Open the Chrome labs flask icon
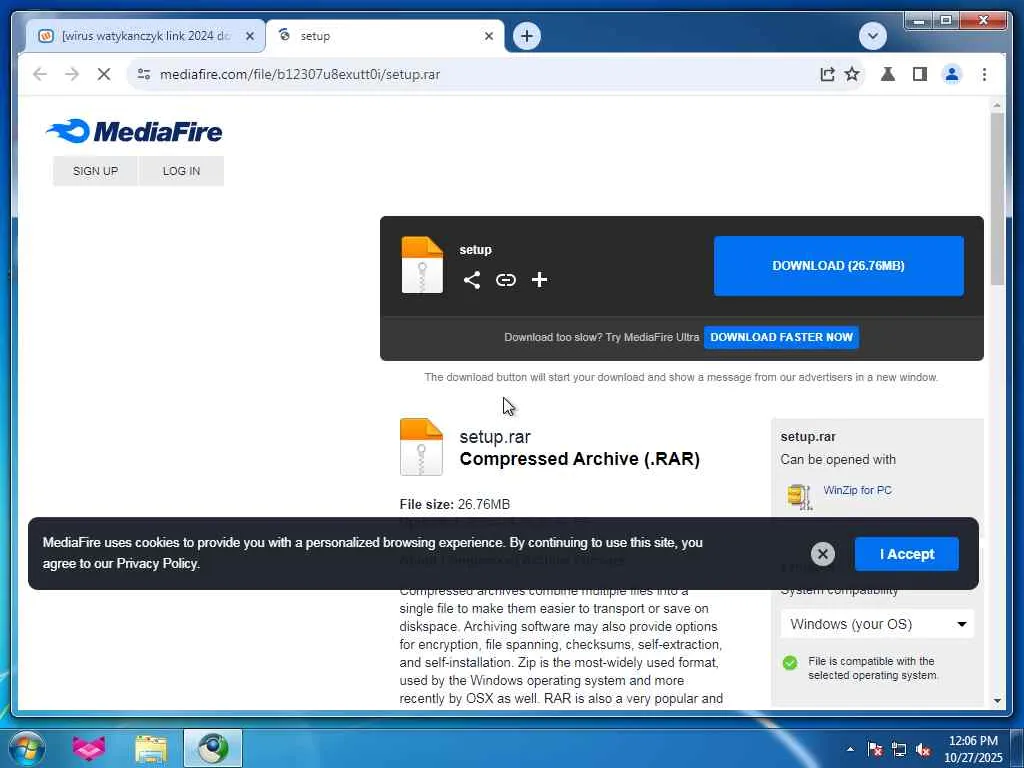The image size is (1024, 768). click(x=888, y=74)
